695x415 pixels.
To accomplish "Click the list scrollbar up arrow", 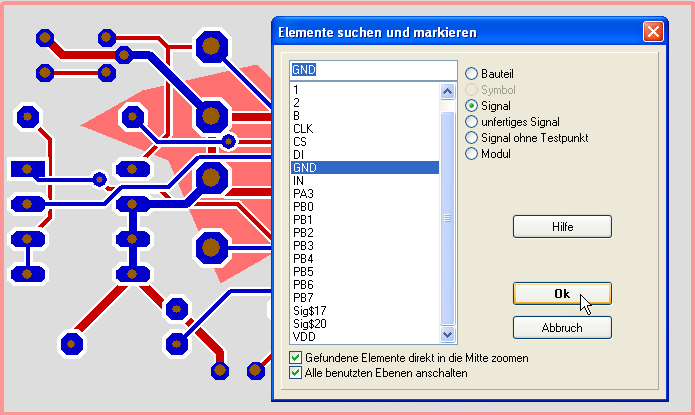I will click(448, 91).
